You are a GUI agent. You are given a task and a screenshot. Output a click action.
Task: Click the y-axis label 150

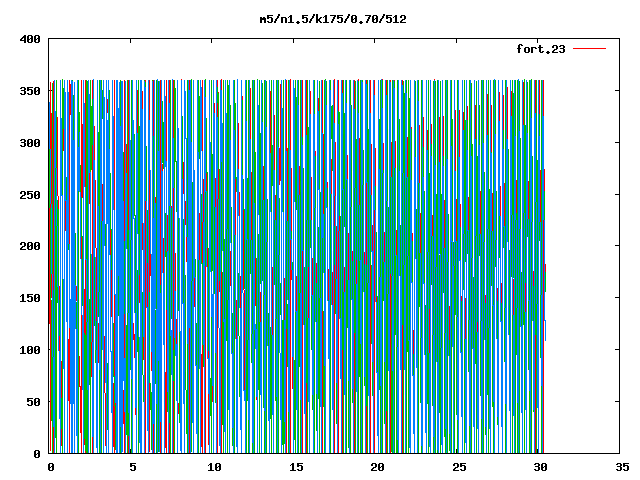(30, 298)
